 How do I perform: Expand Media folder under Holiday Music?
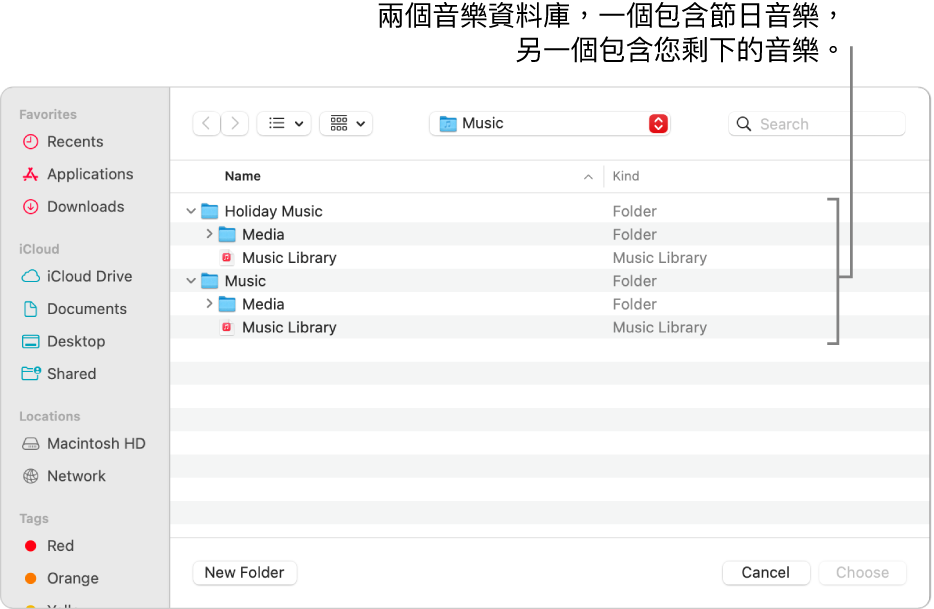(209, 234)
